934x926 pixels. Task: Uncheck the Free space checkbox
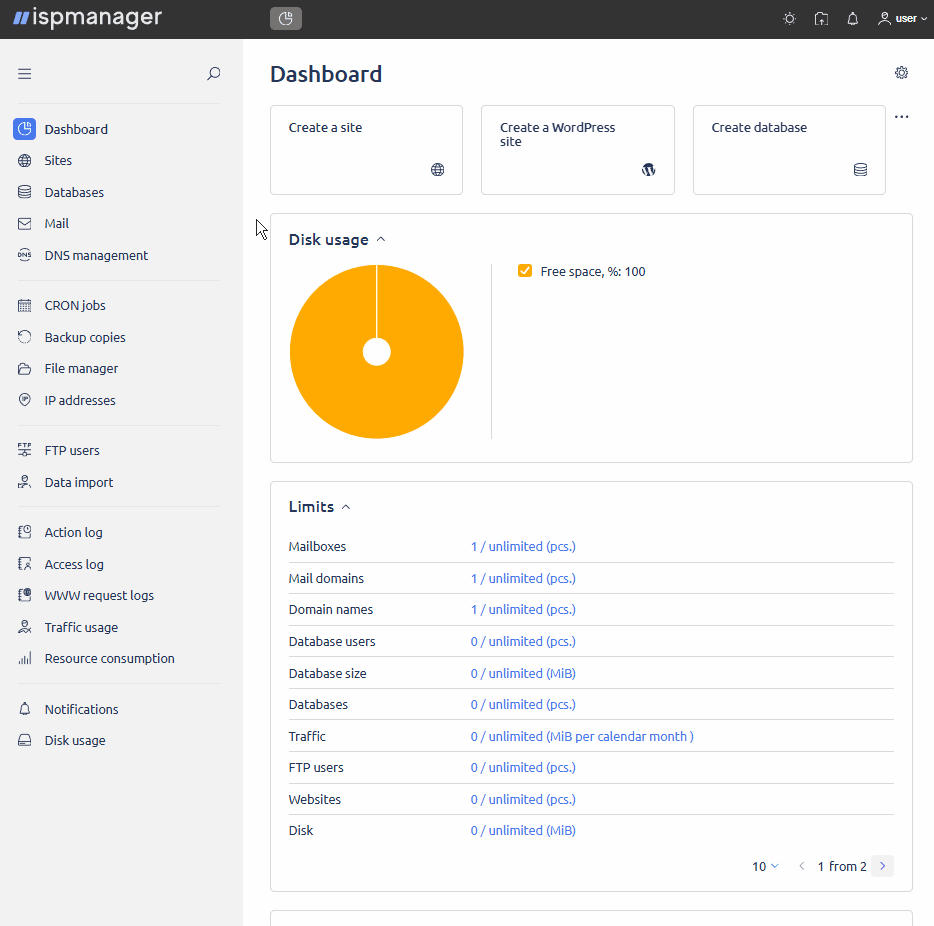[x=525, y=271]
